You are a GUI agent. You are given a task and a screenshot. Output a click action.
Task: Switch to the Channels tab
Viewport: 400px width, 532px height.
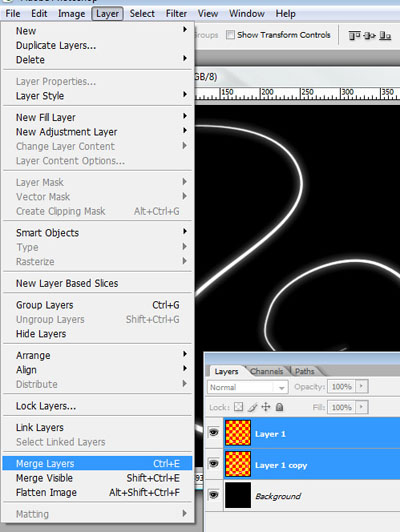click(266, 372)
